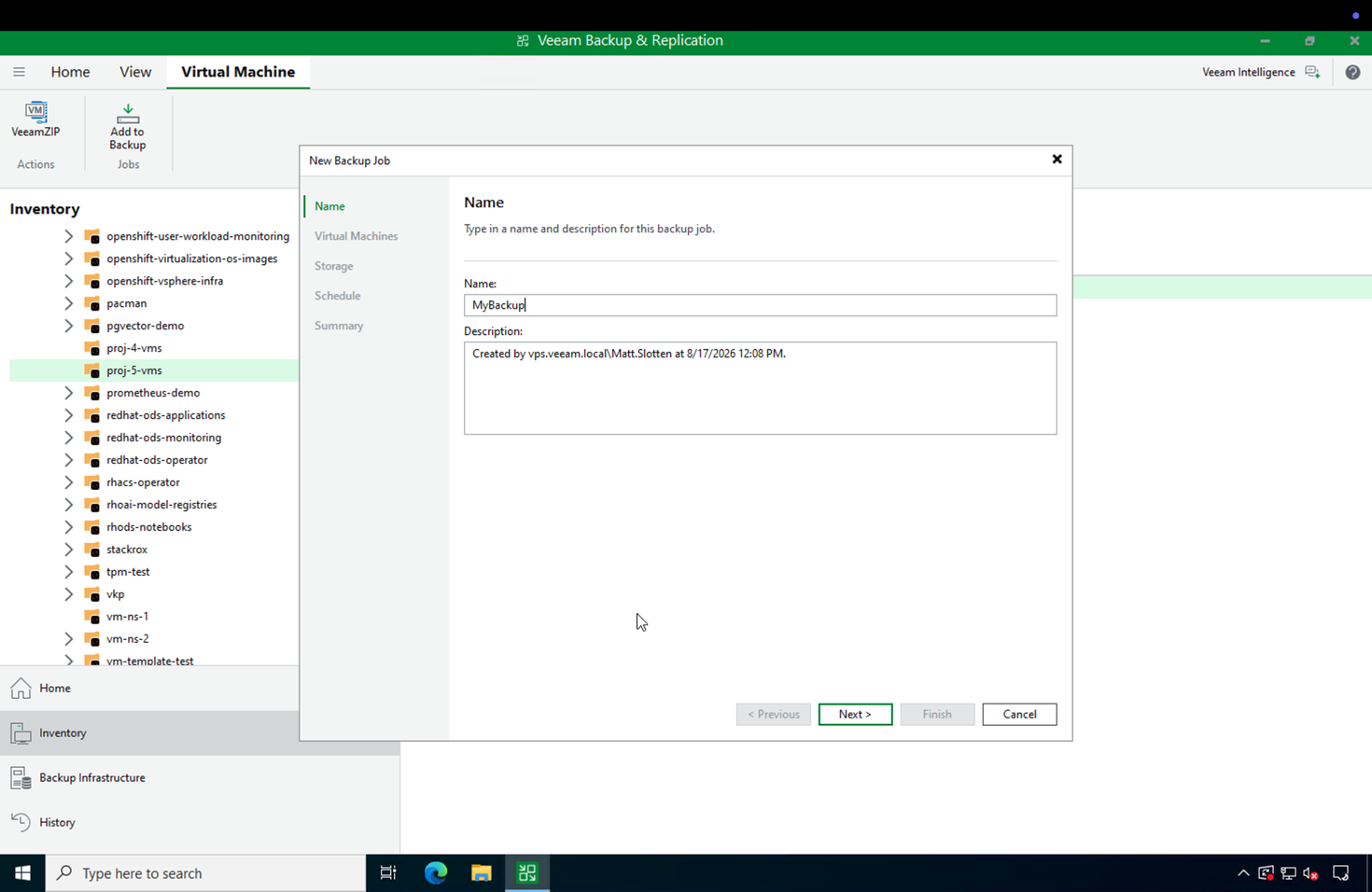Image resolution: width=1372 pixels, height=892 pixels.
Task: Open File Explorer from the taskbar
Action: point(481,873)
